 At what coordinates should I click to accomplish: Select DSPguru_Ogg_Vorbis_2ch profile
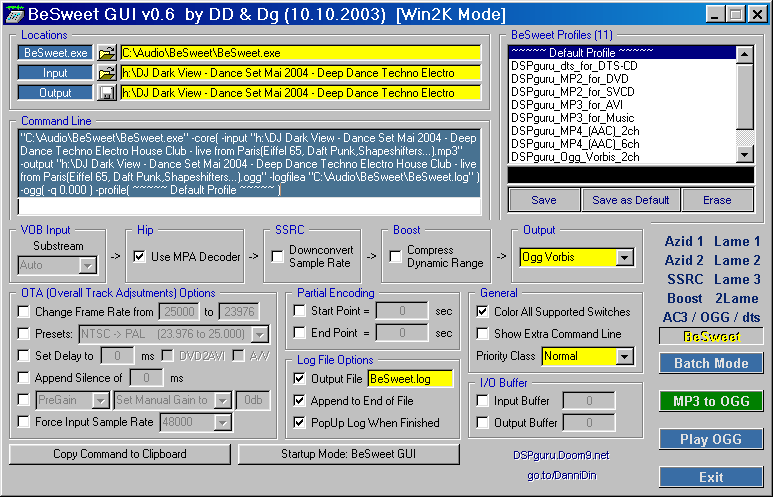point(622,157)
